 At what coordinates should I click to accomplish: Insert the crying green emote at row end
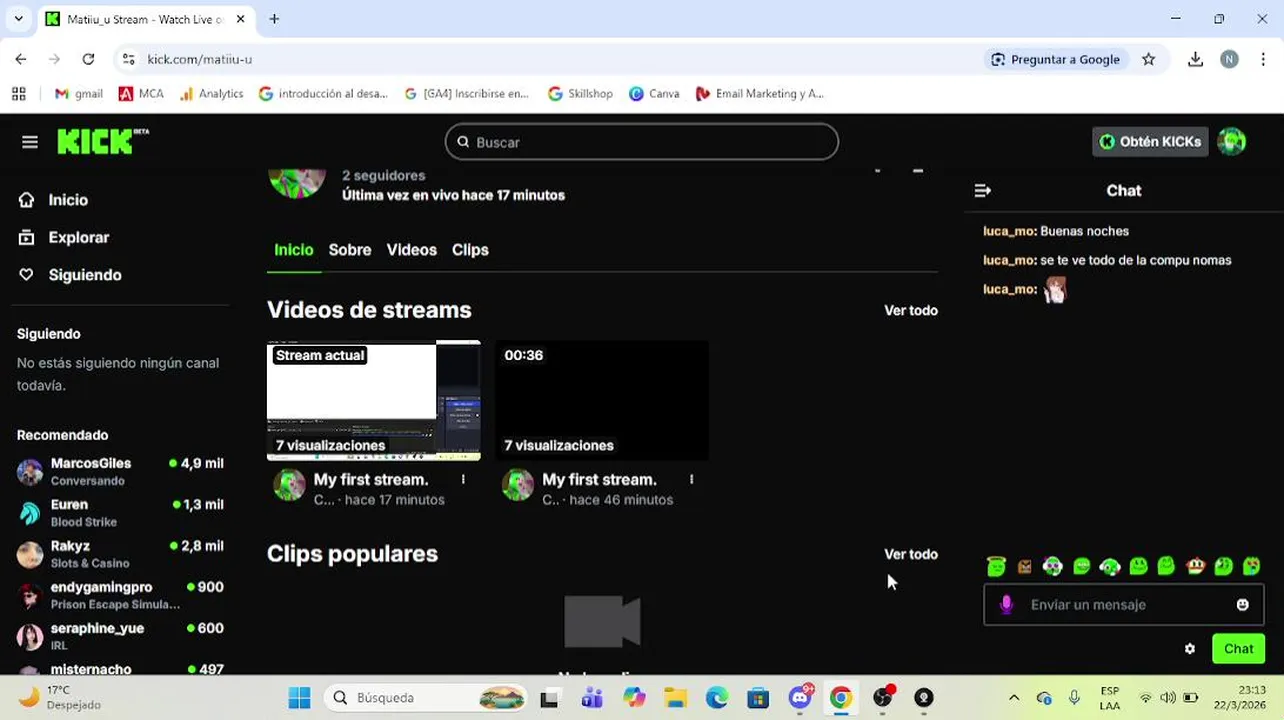click(x=1251, y=567)
